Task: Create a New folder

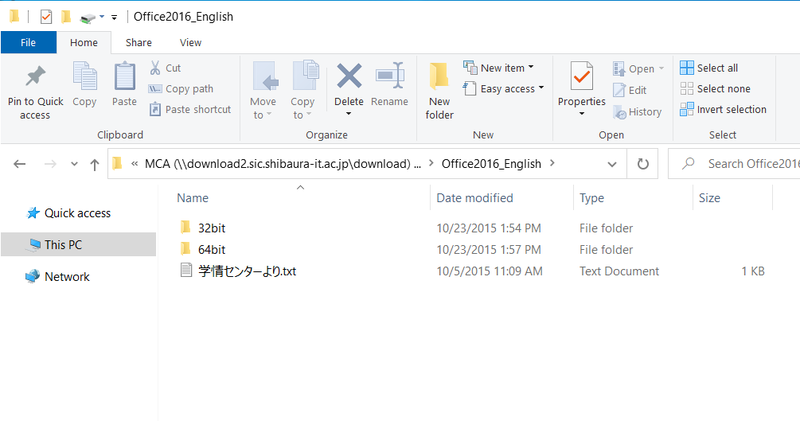Action: [x=439, y=92]
